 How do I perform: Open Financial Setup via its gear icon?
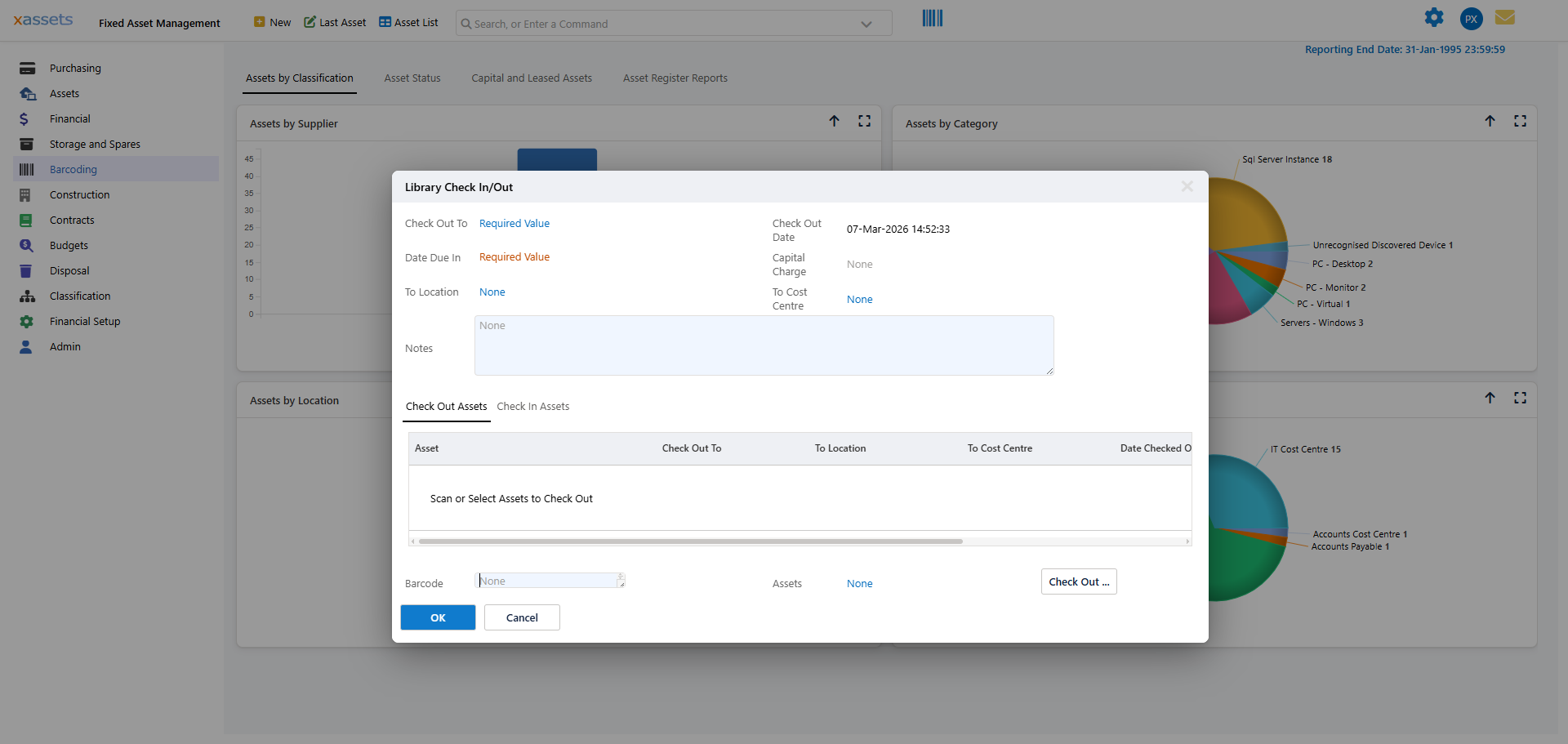tap(27, 321)
